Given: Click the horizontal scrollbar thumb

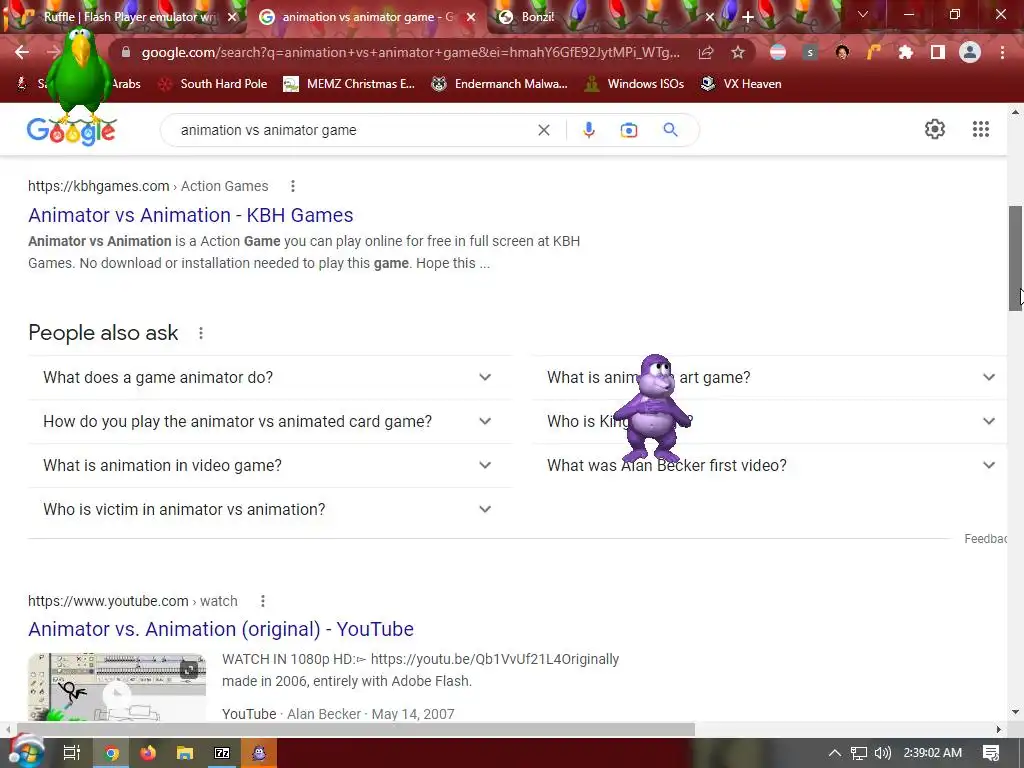Looking at the screenshot, I should click(x=356, y=729).
